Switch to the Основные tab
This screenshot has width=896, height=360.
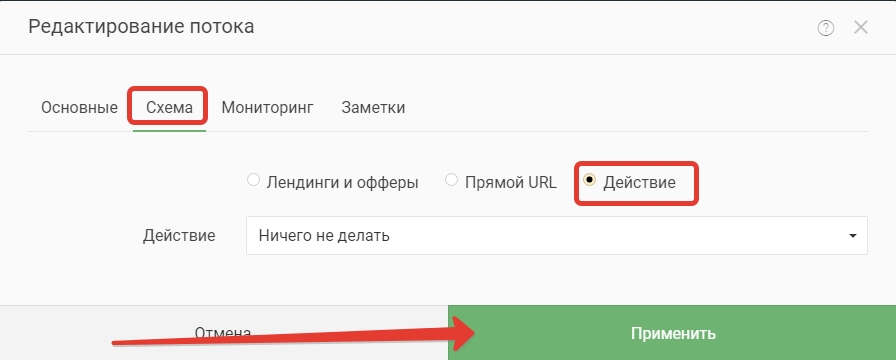79,107
